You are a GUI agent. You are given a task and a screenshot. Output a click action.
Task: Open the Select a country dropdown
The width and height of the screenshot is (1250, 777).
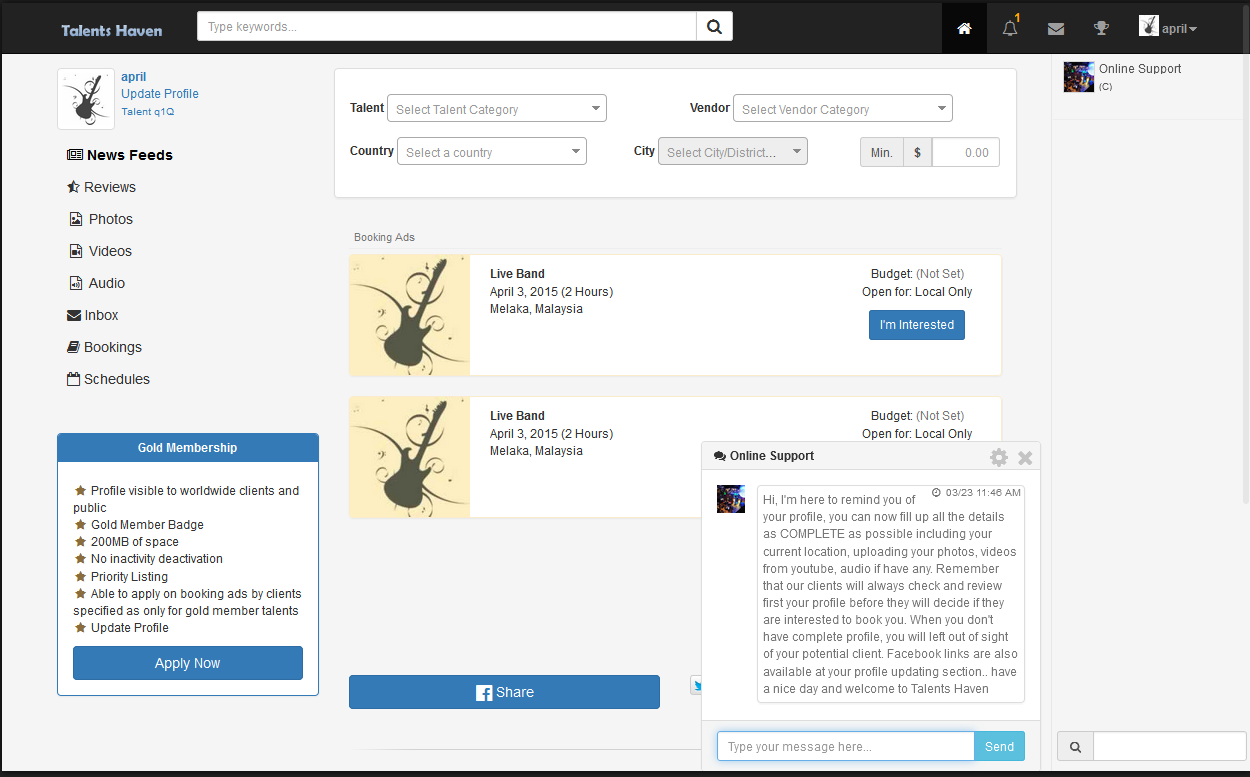(x=491, y=152)
